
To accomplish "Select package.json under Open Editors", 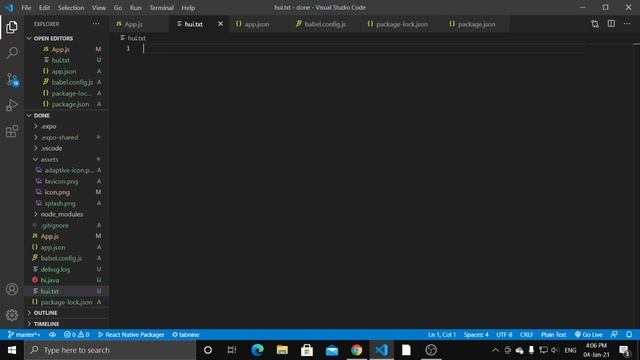I will click(70, 104).
